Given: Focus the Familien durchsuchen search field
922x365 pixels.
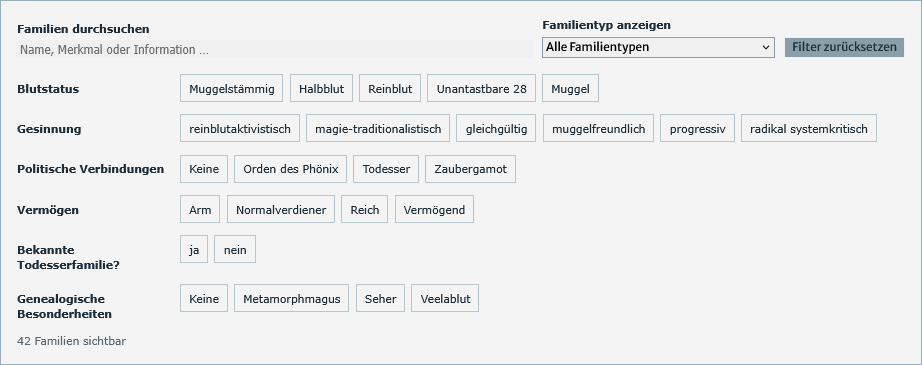Looking at the screenshot, I should tap(275, 49).
